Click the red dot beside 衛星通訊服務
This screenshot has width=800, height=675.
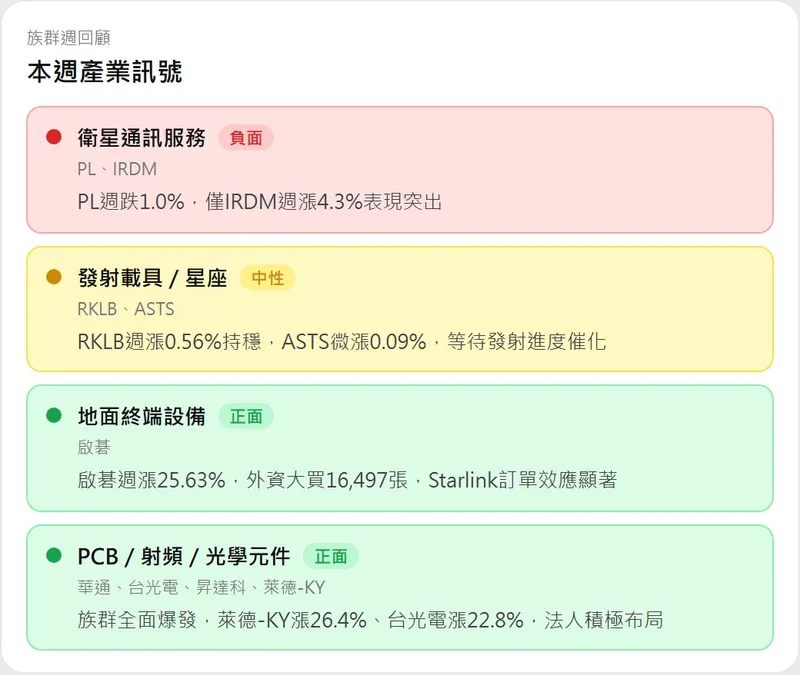(x=54, y=137)
